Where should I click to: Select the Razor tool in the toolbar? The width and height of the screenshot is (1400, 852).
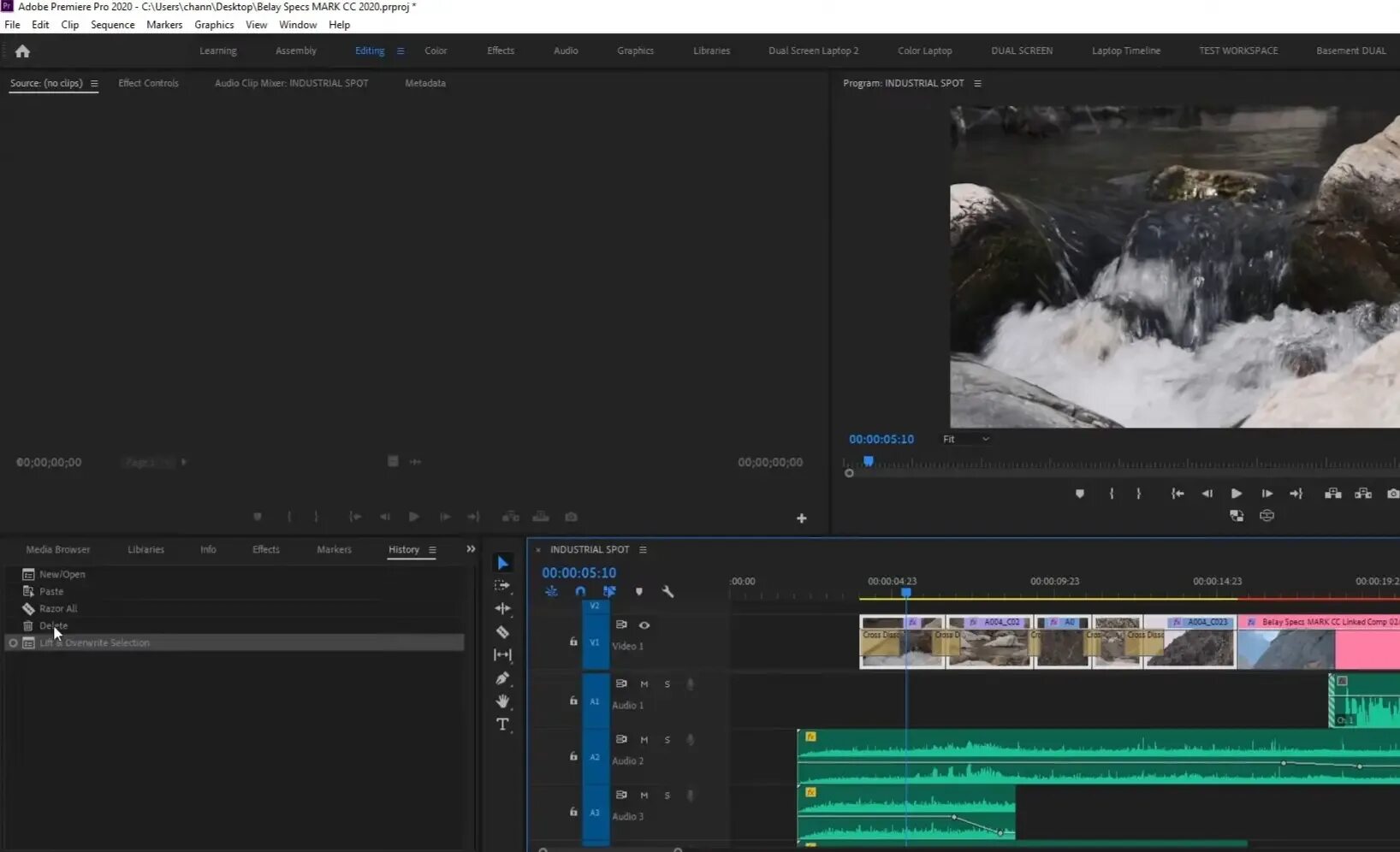click(x=502, y=632)
